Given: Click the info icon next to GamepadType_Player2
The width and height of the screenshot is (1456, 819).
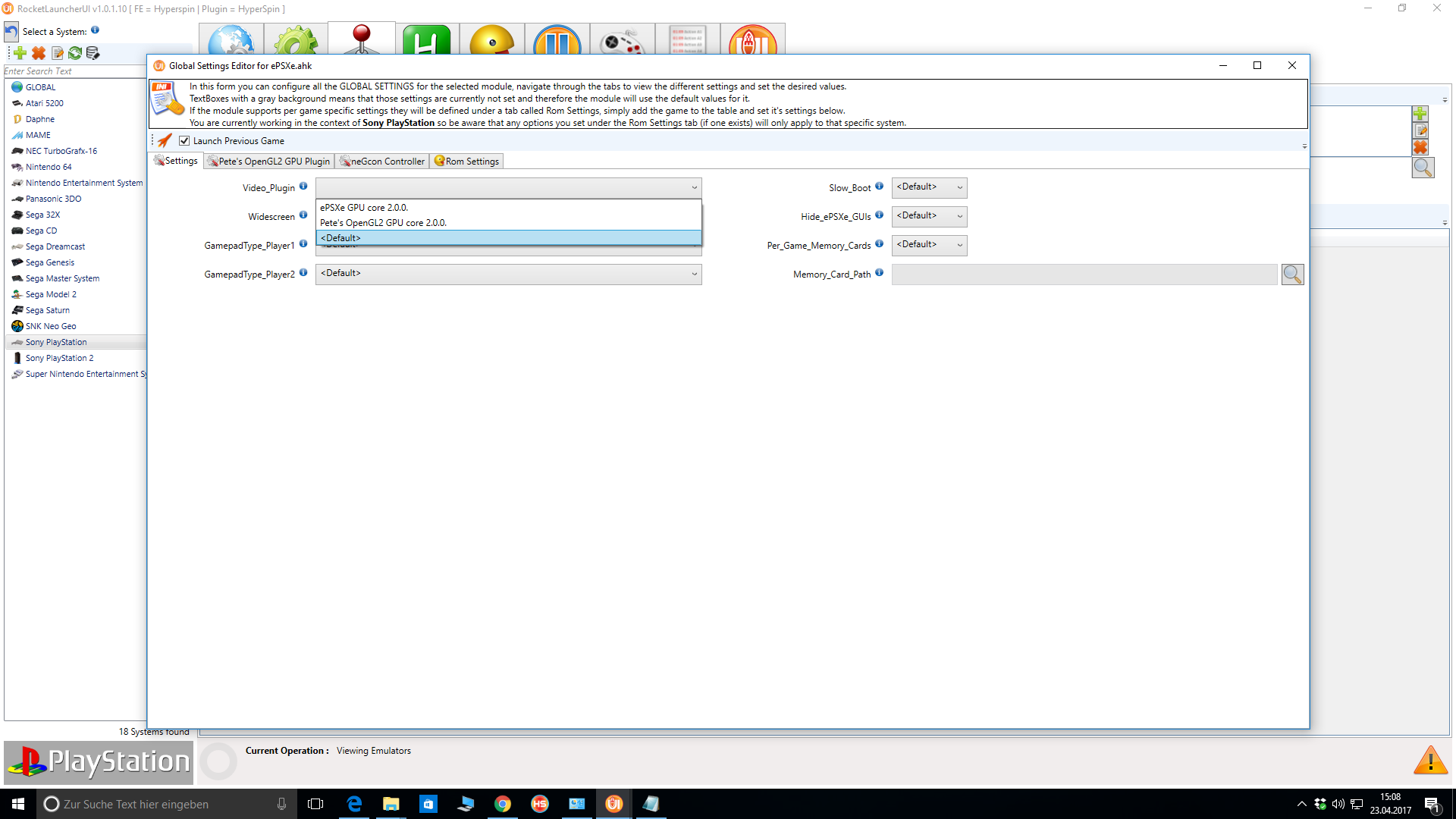Looking at the screenshot, I should tap(303, 273).
